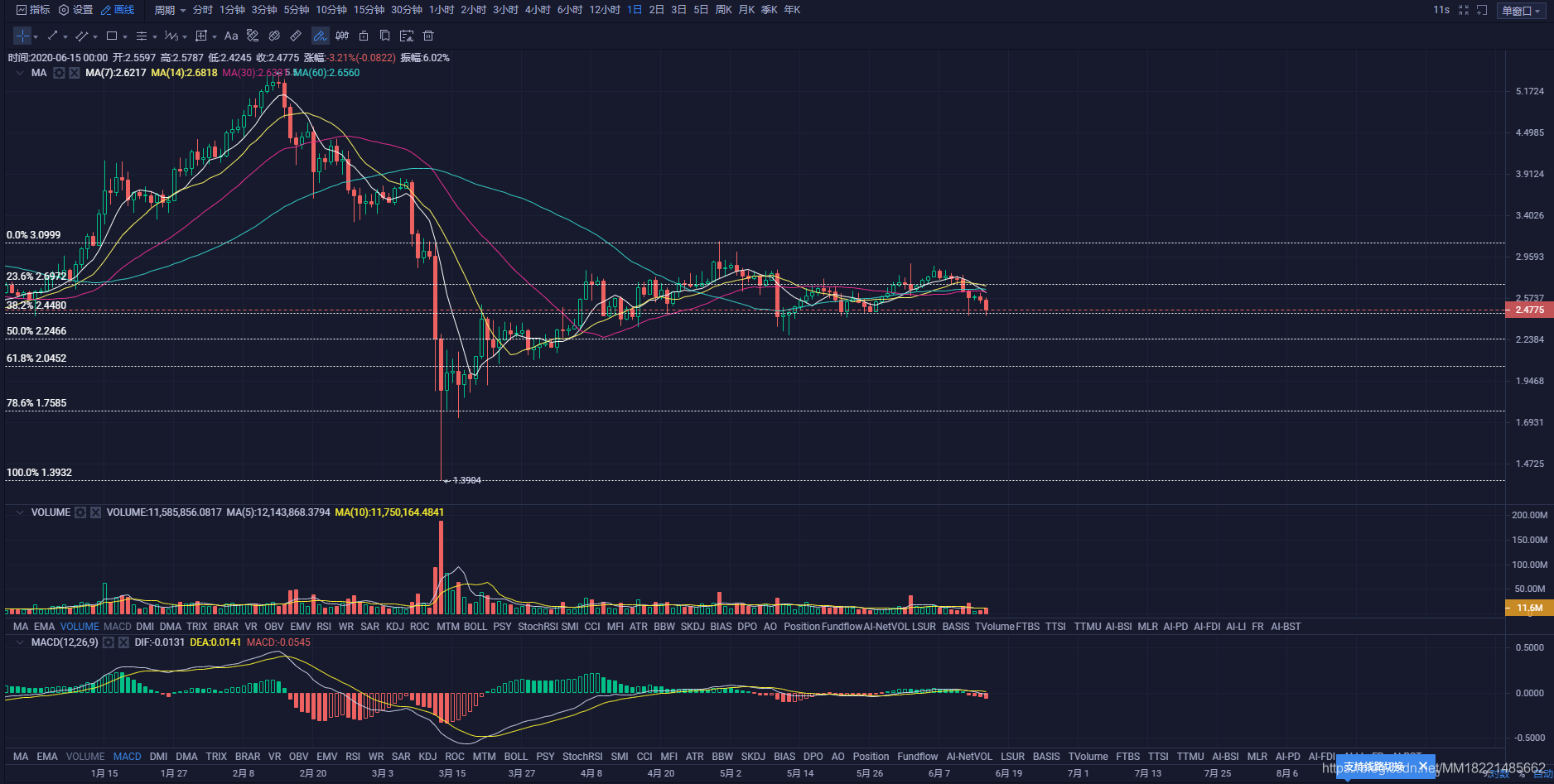
Task: Click the 11.6M volume tag on axis
Action: click(1529, 608)
